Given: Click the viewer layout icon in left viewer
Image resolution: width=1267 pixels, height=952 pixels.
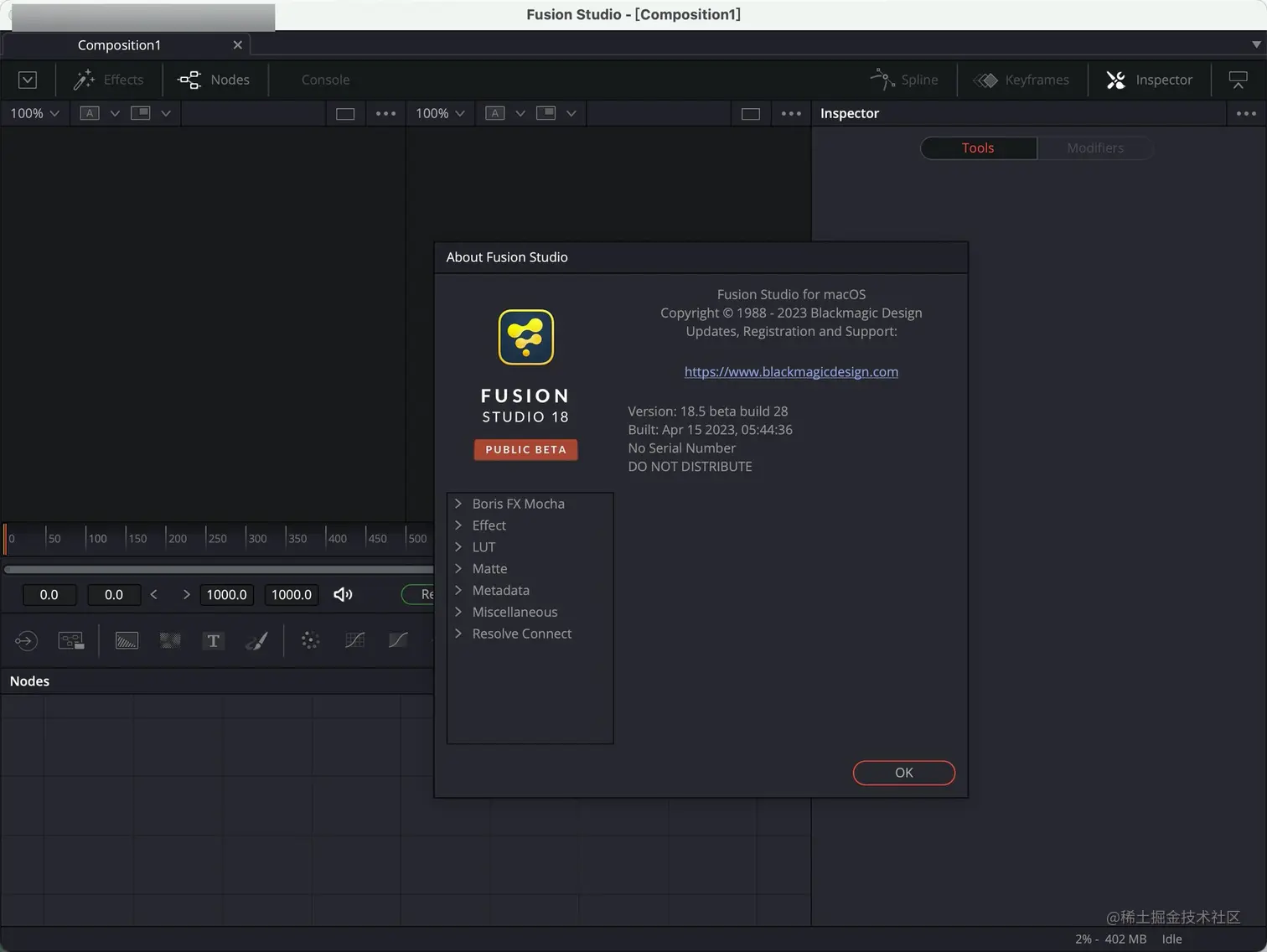Looking at the screenshot, I should 141,113.
